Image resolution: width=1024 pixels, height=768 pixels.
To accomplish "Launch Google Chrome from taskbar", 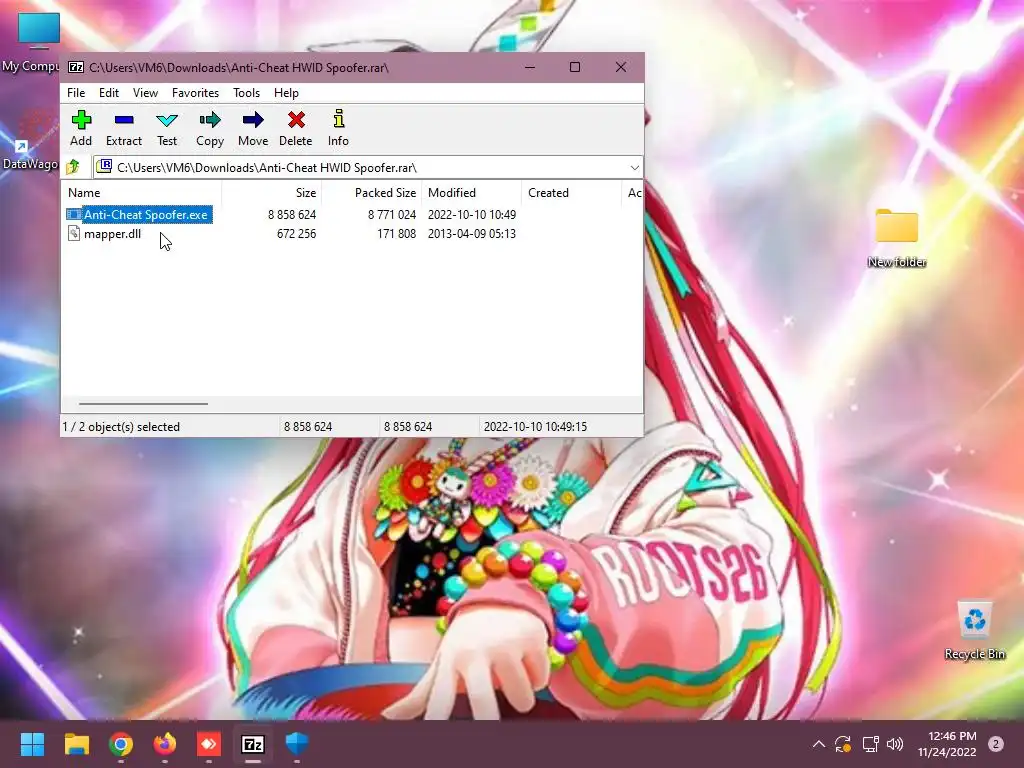I will point(121,744).
